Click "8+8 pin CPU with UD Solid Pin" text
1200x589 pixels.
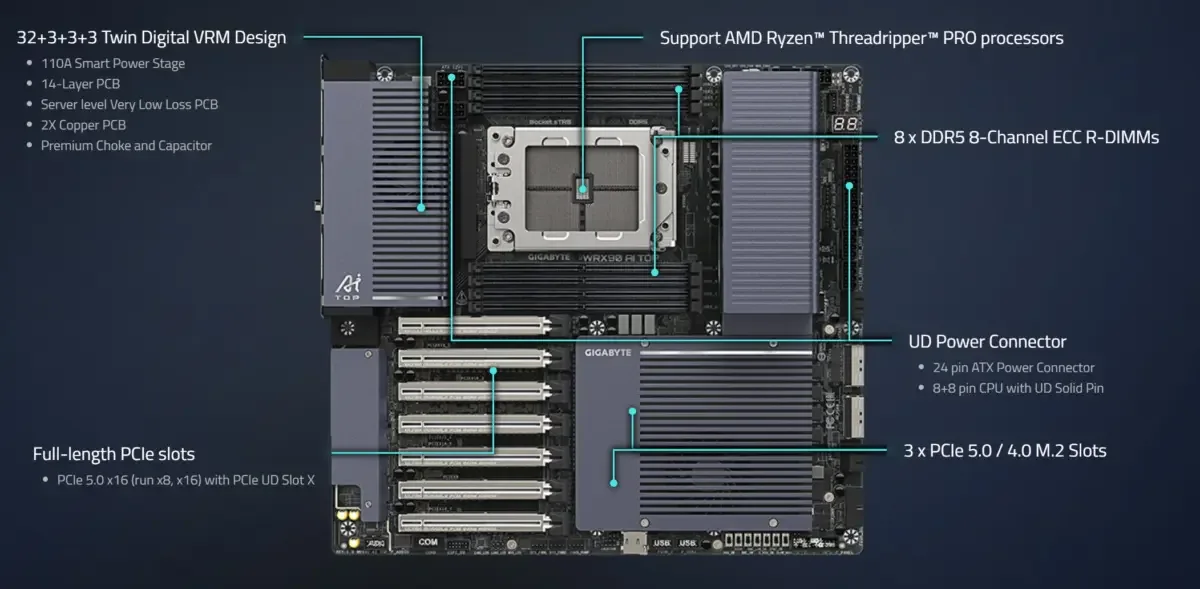(x=1018, y=387)
